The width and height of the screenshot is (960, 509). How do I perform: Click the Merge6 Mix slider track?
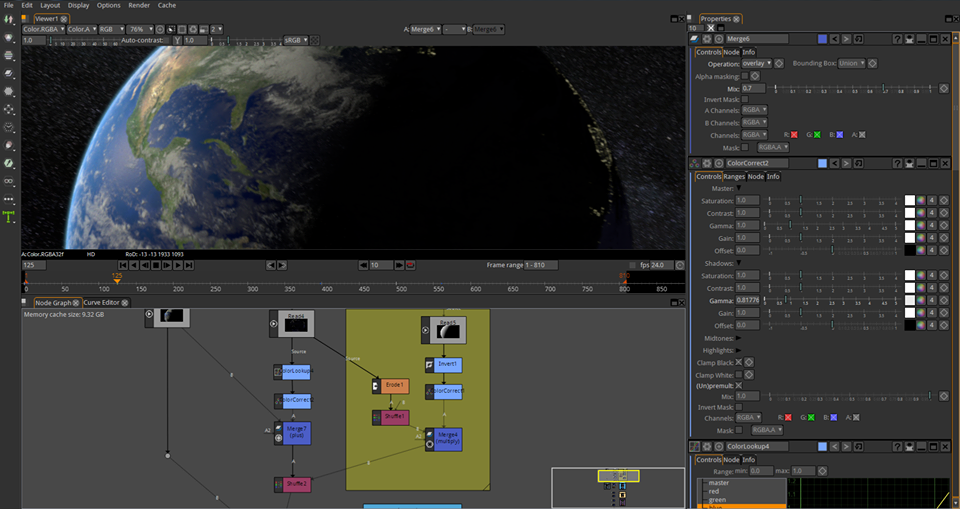pyautogui.click(x=853, y=88)
